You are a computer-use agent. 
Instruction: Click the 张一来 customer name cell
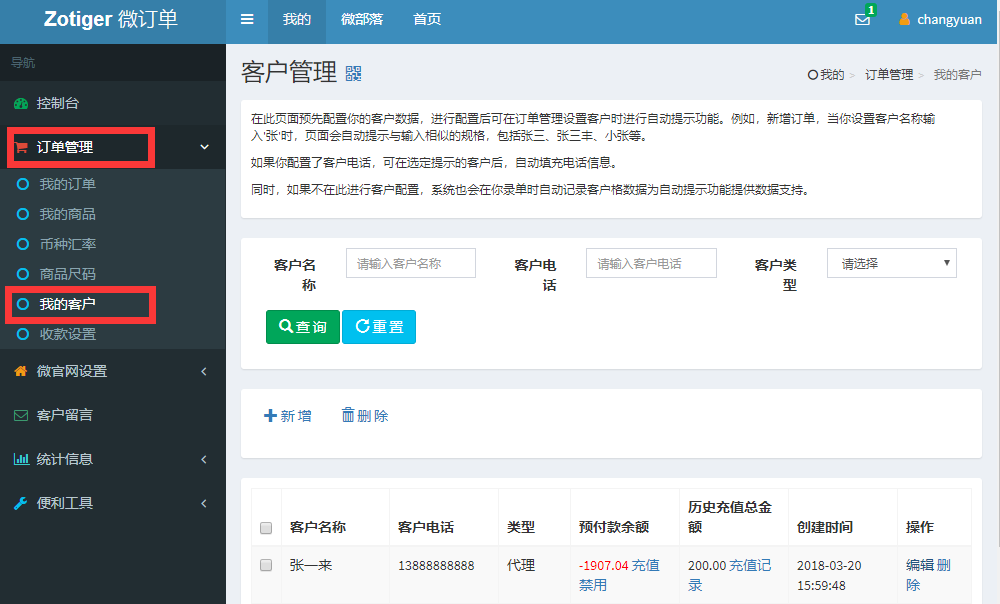pos(311,565)
